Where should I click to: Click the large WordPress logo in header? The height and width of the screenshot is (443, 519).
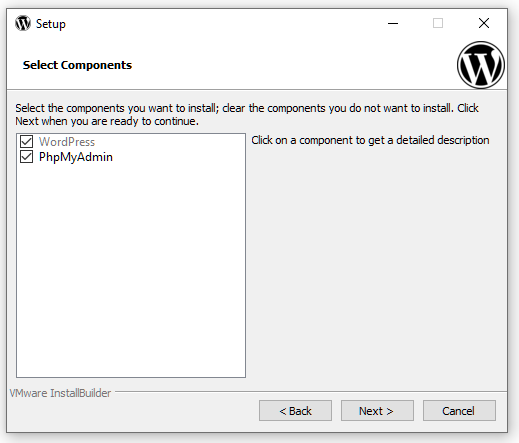(x=481, y=65)
